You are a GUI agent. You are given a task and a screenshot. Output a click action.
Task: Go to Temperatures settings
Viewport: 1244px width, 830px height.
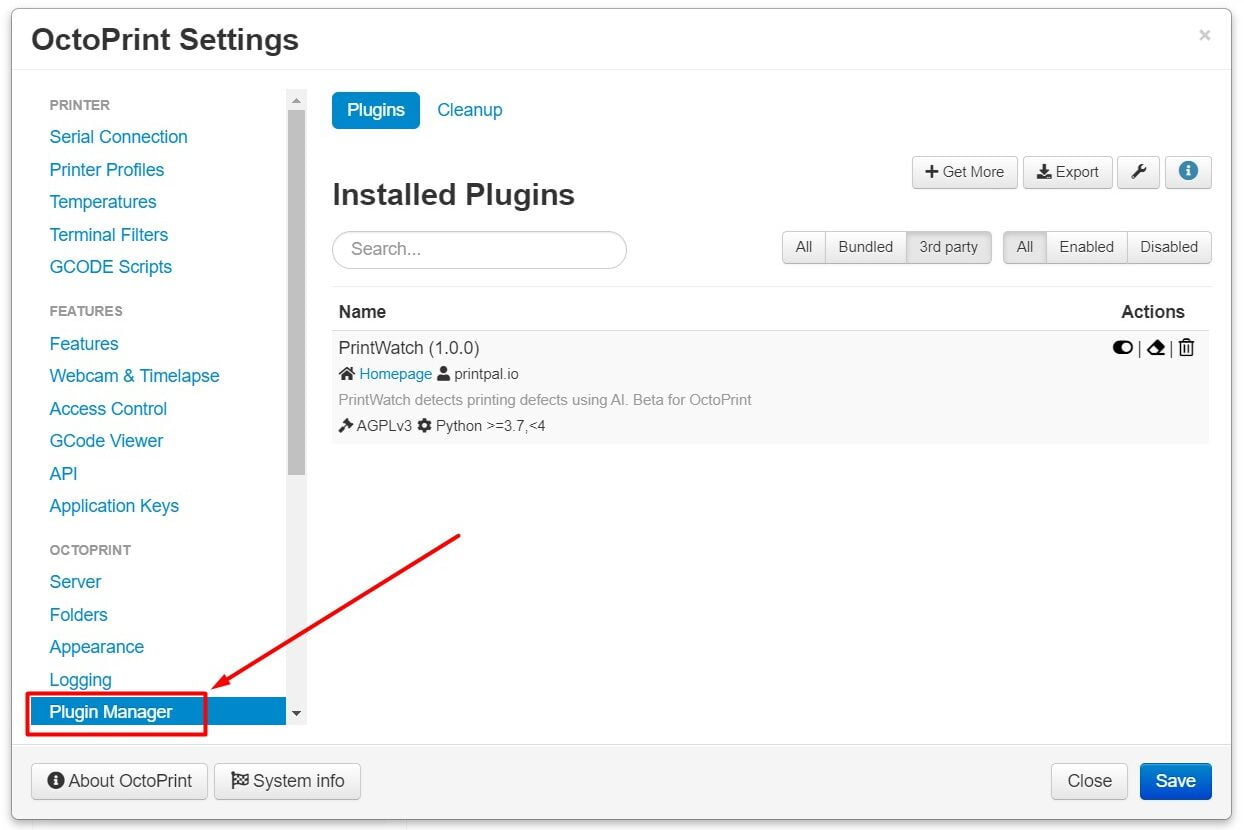click(103, 202)
